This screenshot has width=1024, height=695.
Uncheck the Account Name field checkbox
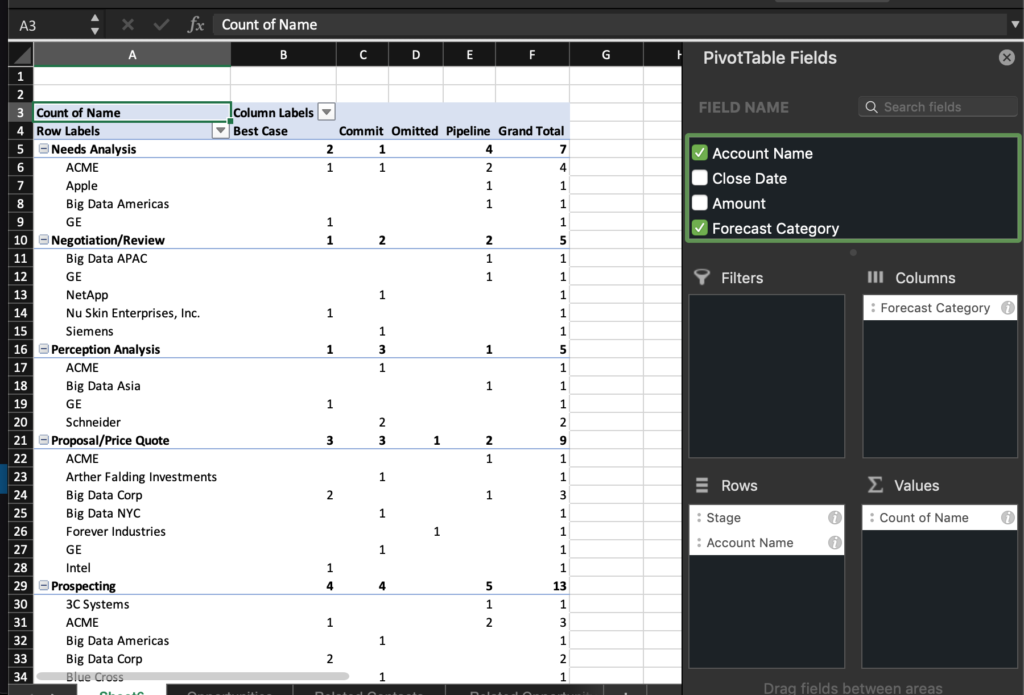[x=699, y=153]
